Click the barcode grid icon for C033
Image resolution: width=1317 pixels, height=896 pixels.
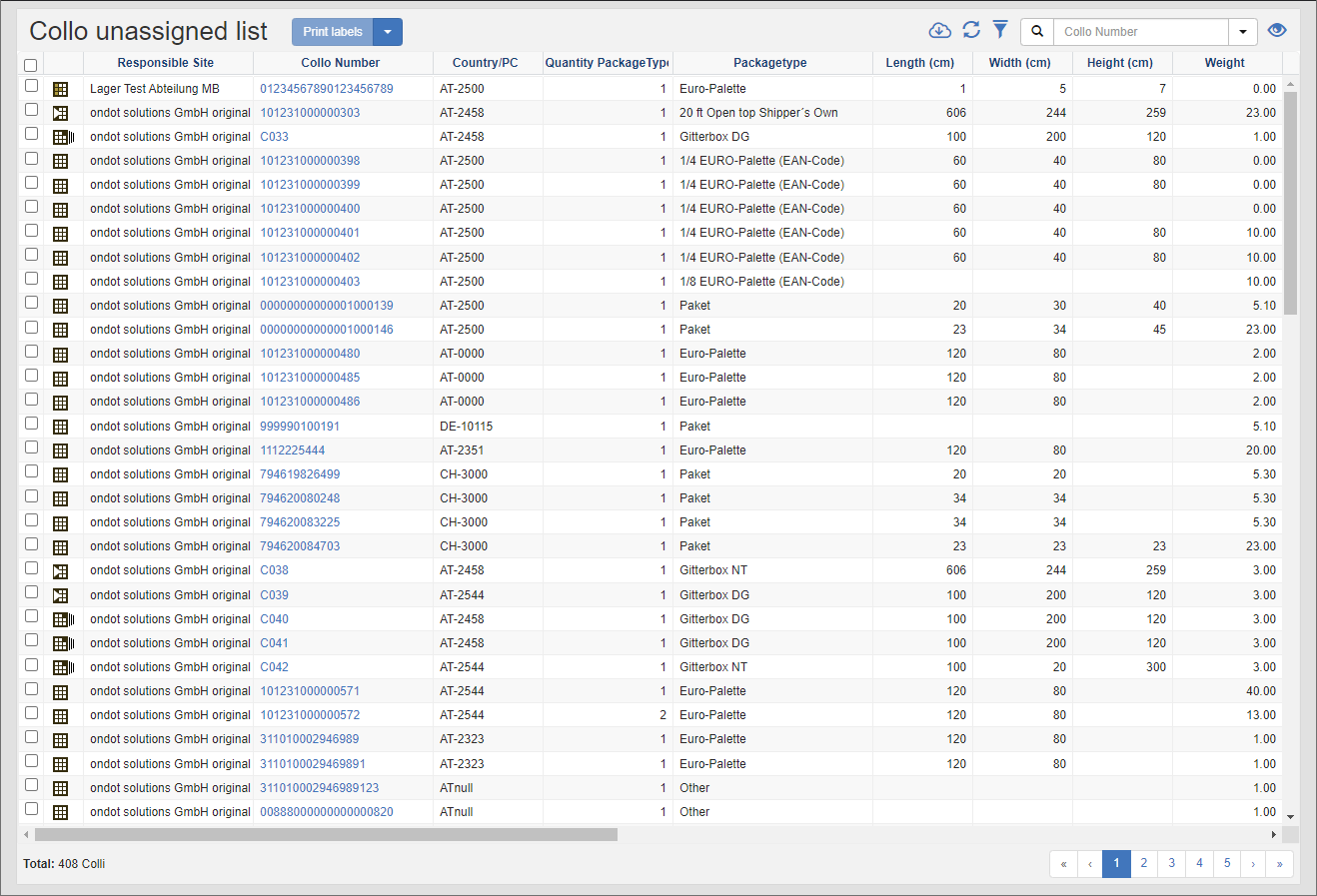coord(63,137)
